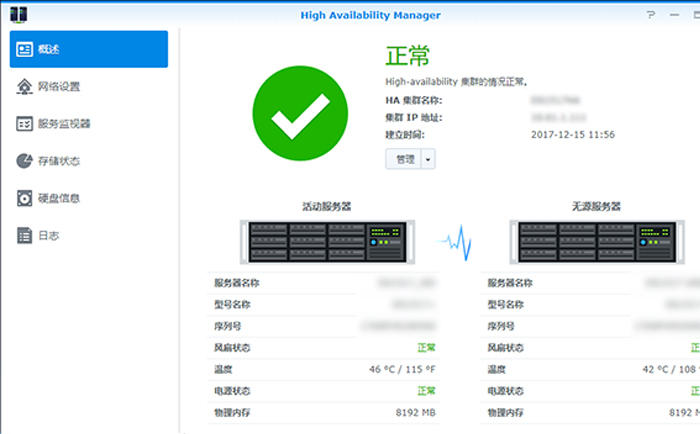Image resolution: width=700 pixels, height=434 pixels.
Task: Click the 概述 overview sidebar icon
Action: [x=24, y=50]
